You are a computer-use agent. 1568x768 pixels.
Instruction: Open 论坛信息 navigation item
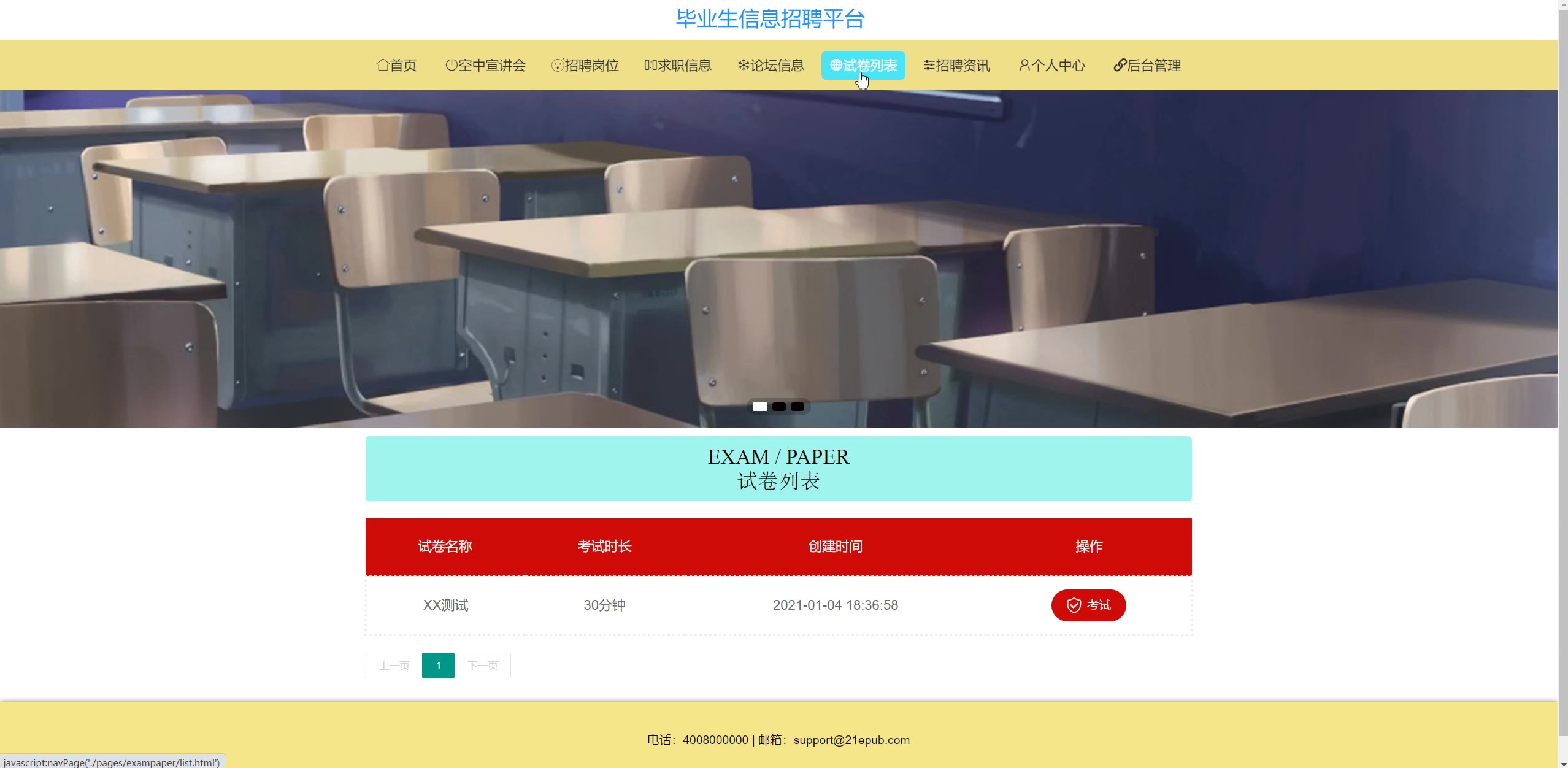(x=771, y=65)
